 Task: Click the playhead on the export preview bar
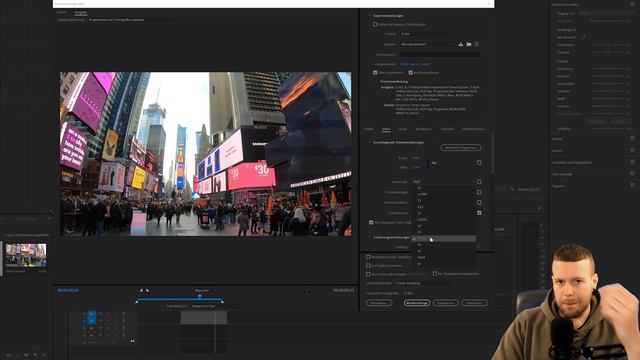click(200, 297)
